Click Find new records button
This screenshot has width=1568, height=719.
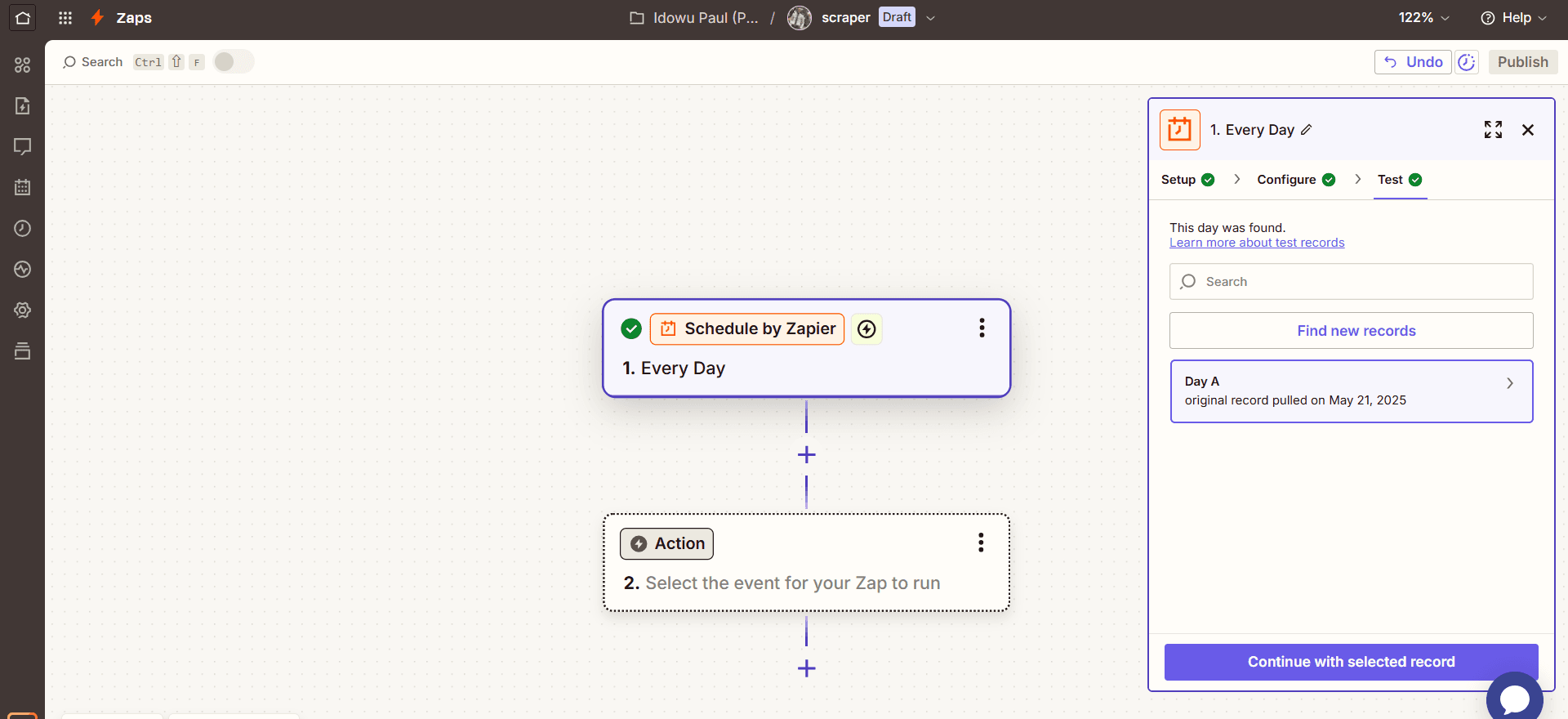click(x=1352, y=331)
